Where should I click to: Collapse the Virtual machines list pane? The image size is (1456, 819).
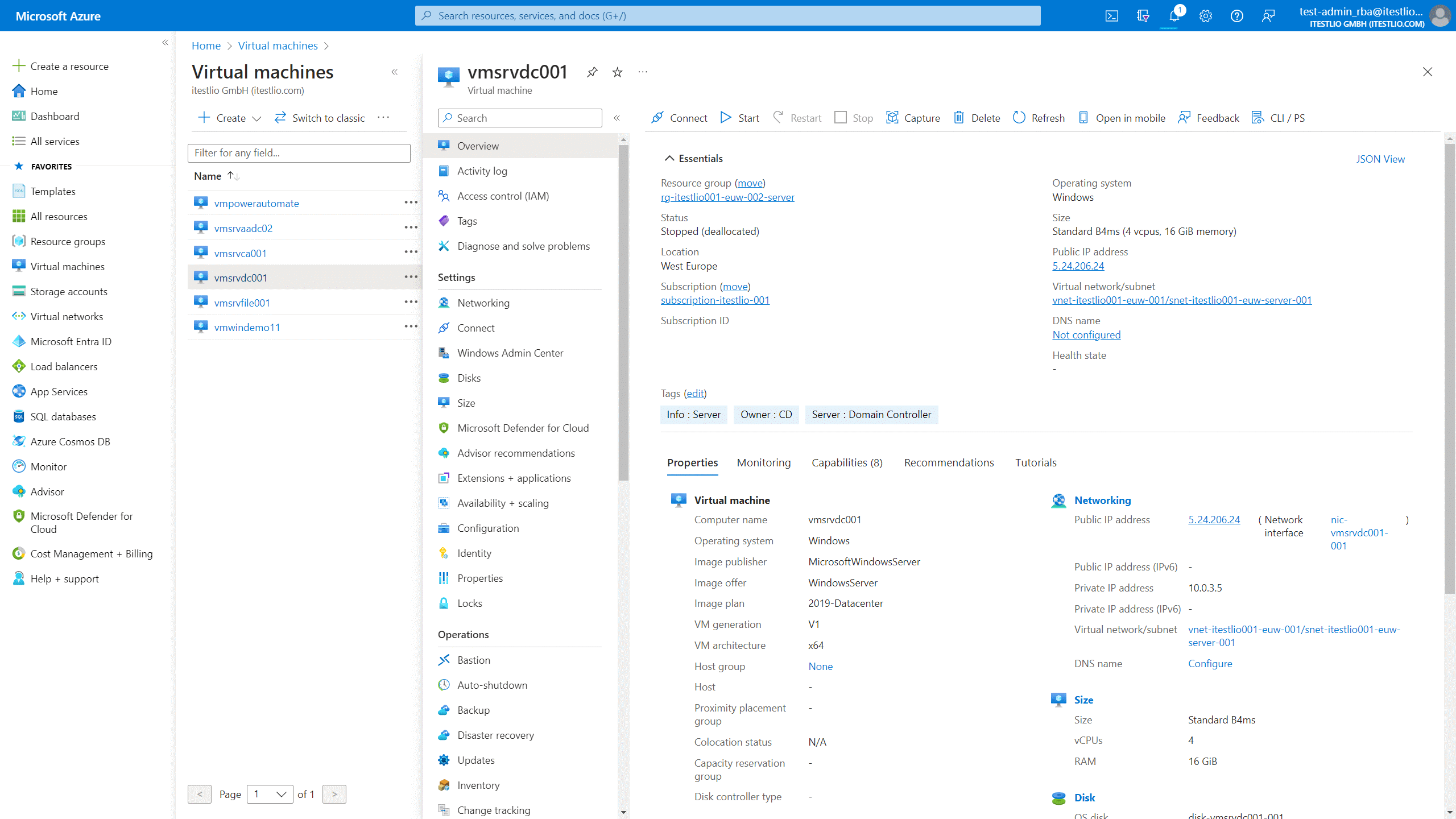(394, 72)
